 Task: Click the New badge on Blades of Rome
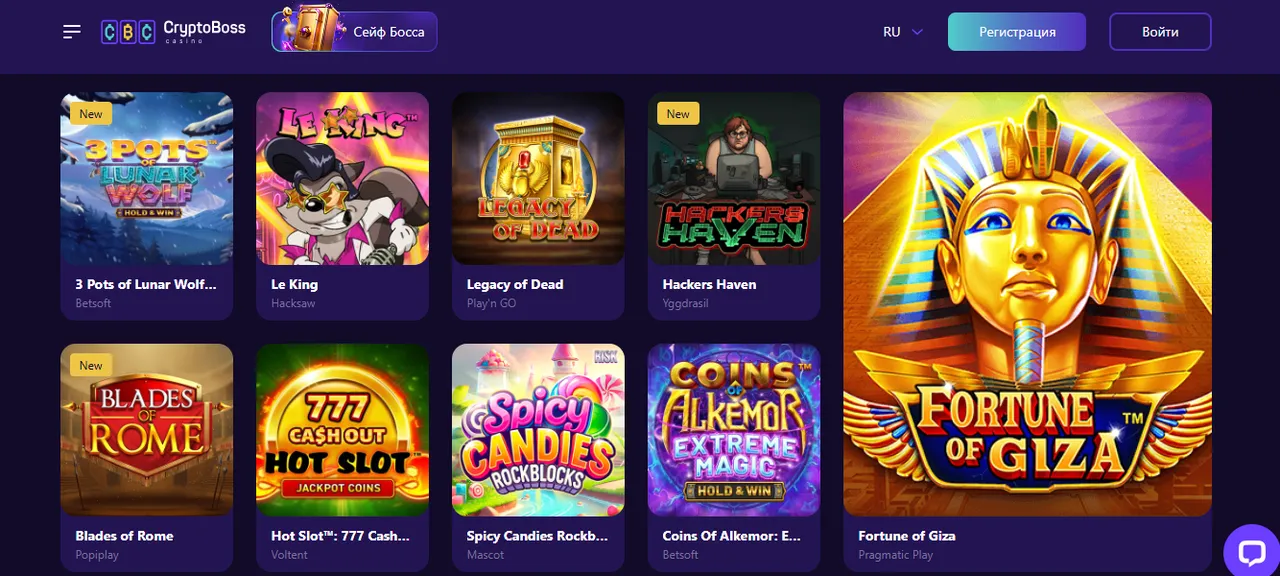click(90, 365)
